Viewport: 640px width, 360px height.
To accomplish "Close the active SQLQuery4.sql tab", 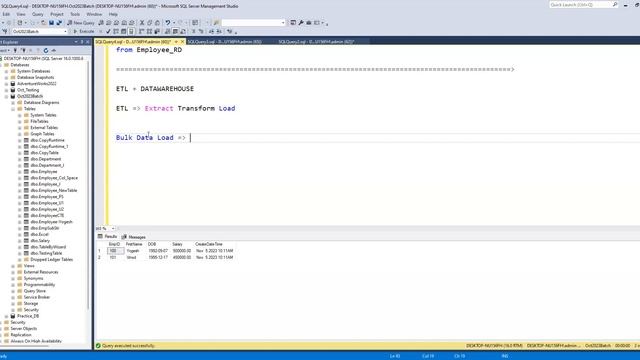I will point(182,42).
